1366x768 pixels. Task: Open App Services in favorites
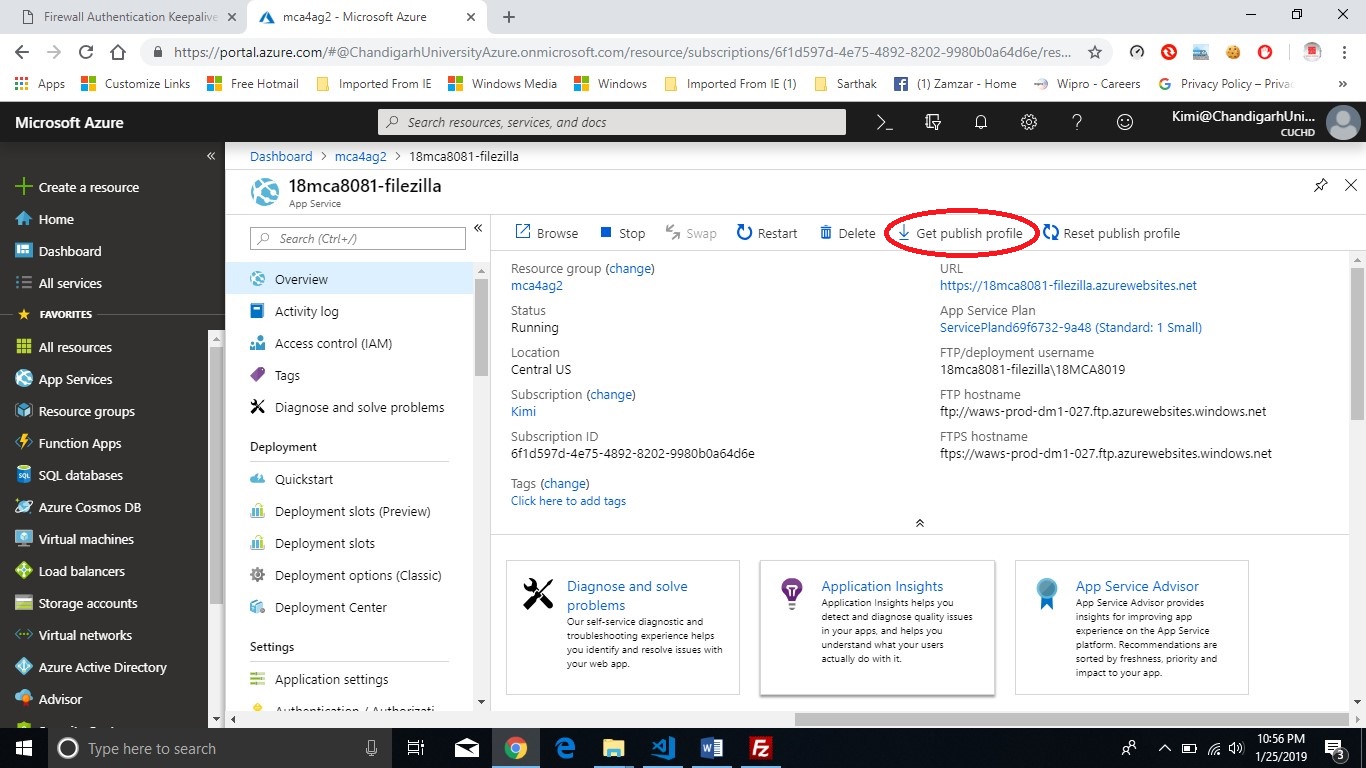point(63,379)
